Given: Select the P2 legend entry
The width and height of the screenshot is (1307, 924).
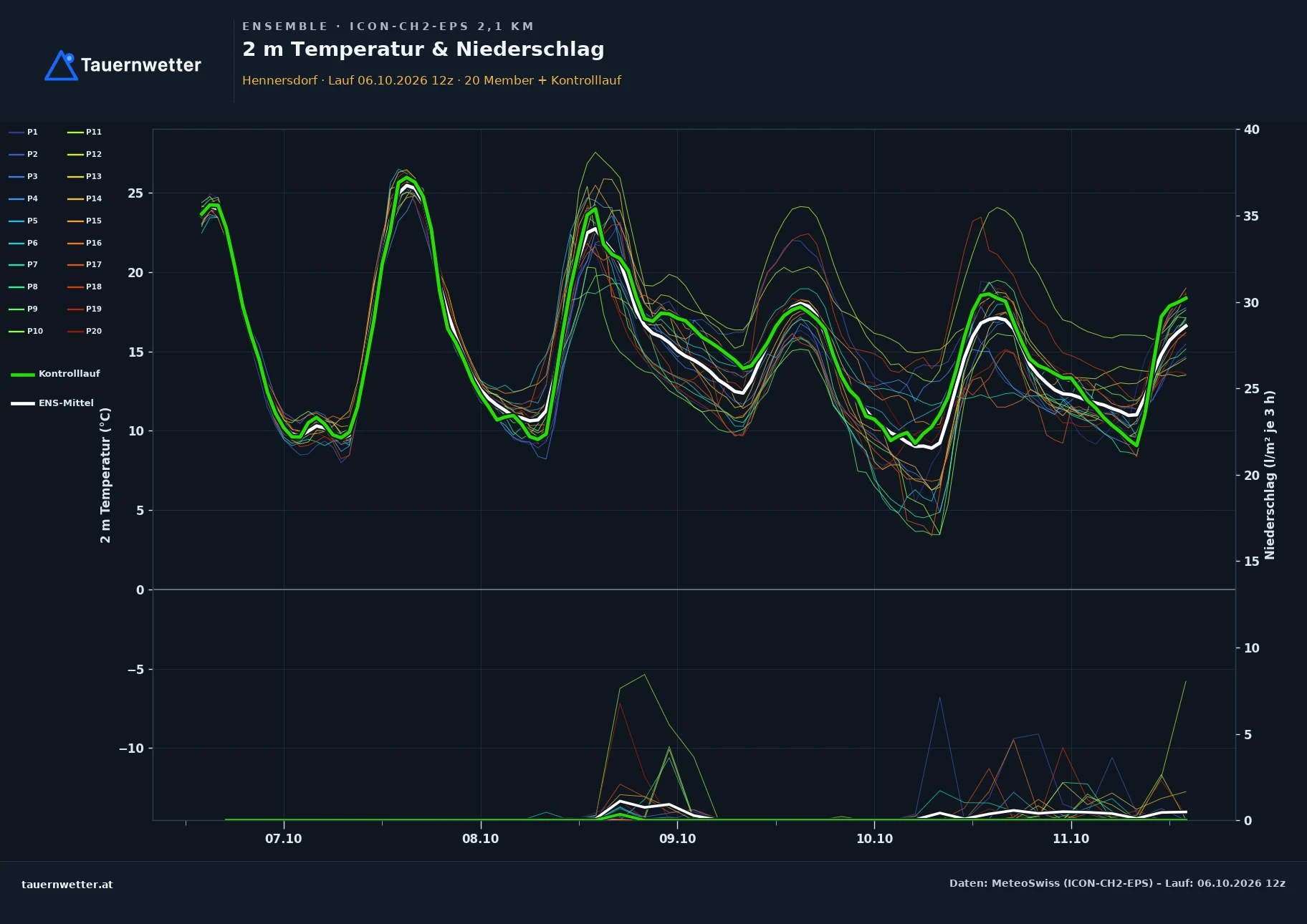Looking at the screenshot, I should [x=24, y=155].
